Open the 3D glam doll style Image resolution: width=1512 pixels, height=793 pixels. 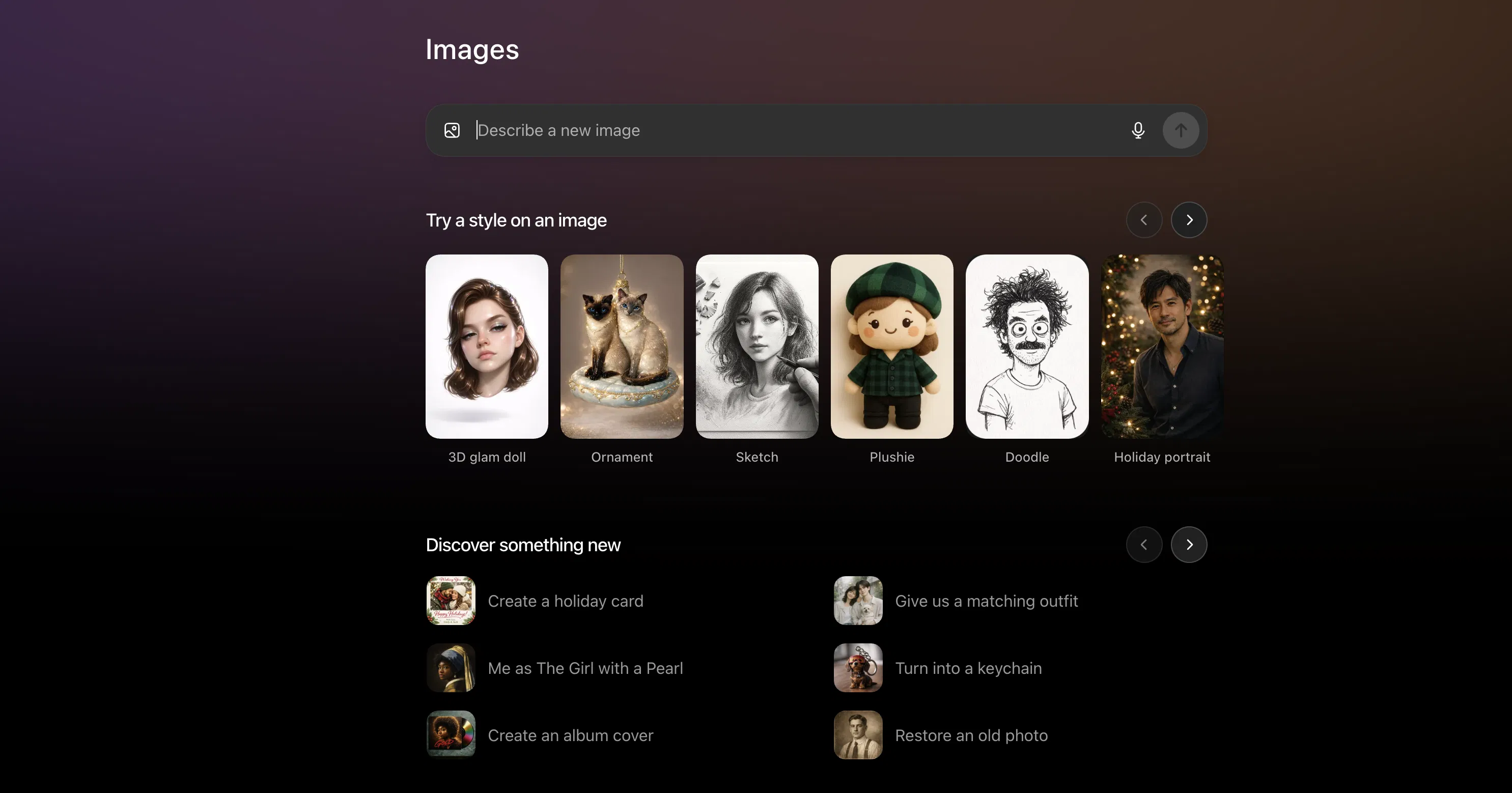point(487,347)
